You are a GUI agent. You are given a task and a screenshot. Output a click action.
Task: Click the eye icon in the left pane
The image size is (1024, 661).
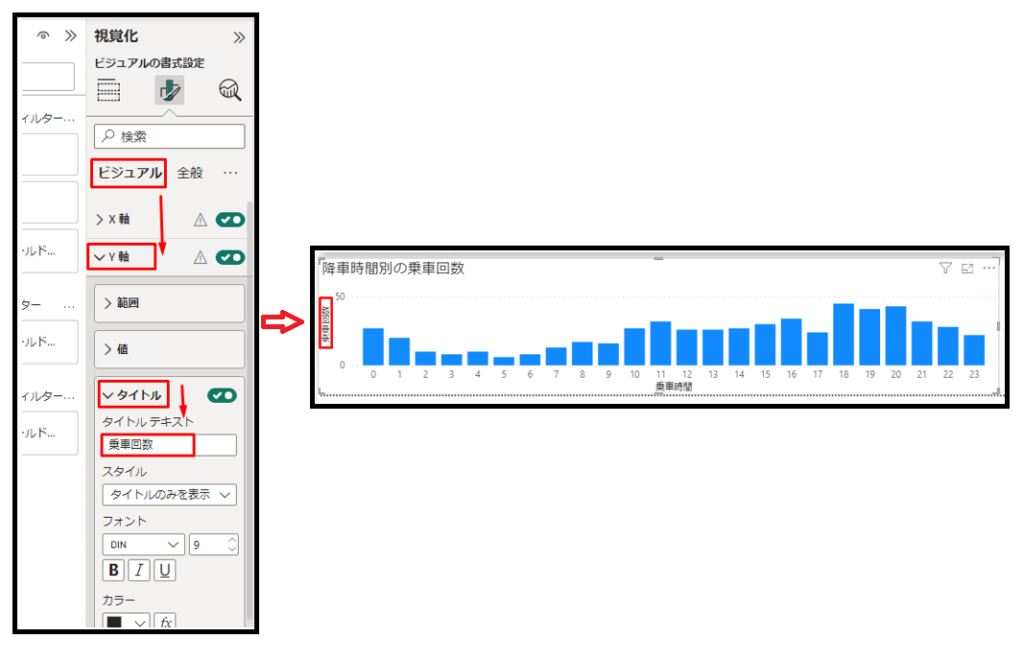(x=43, y=35)
